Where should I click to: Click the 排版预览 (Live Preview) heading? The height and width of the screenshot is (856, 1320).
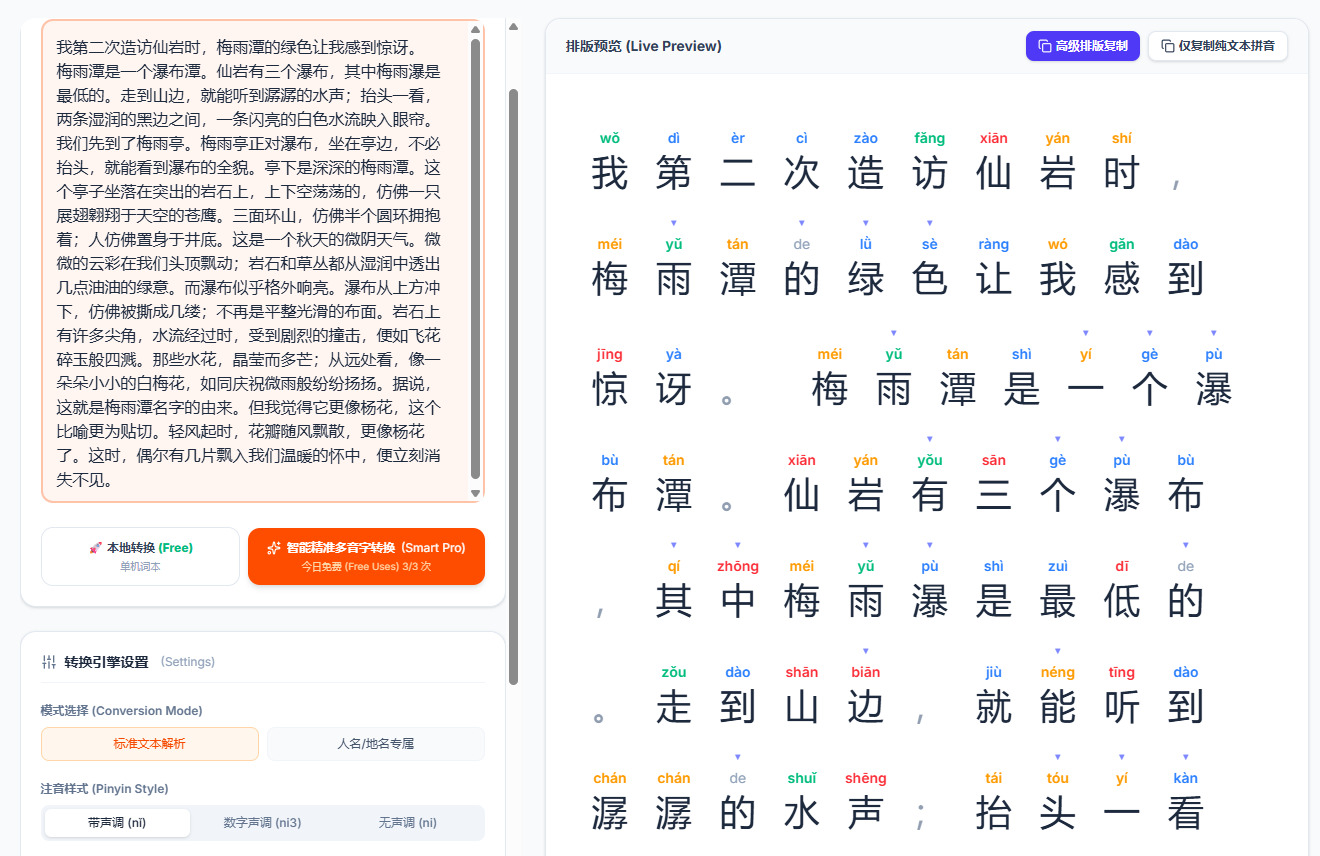(643, 46)
